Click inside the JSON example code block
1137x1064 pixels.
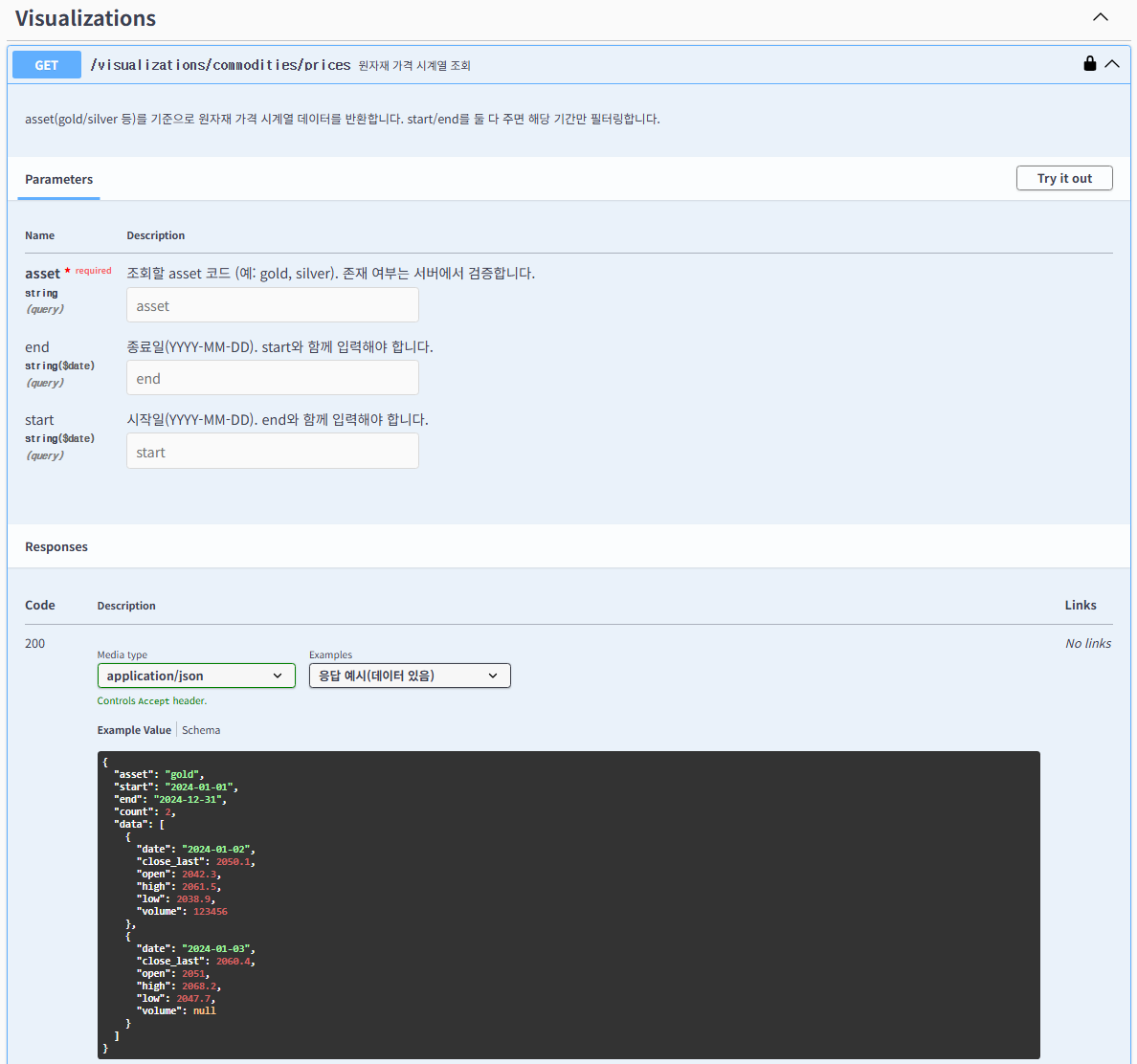point(568,904)
